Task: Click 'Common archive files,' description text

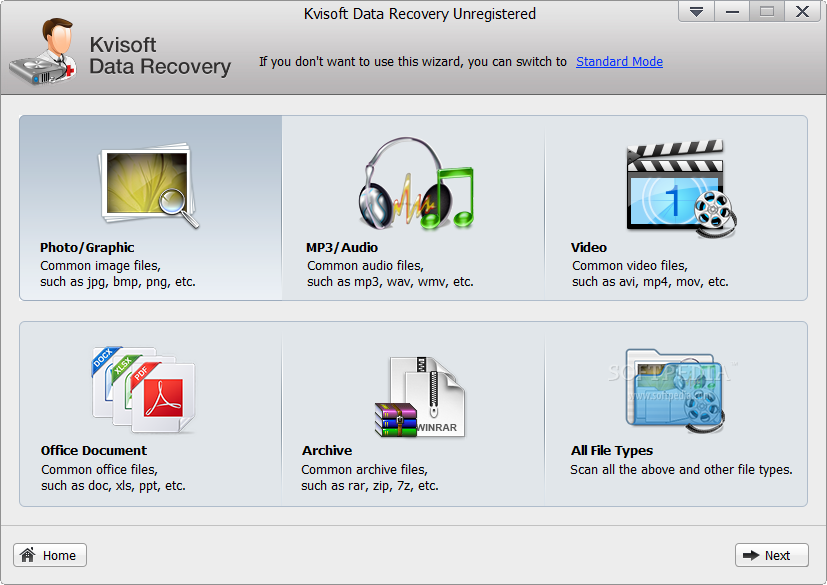Action: 364,469
